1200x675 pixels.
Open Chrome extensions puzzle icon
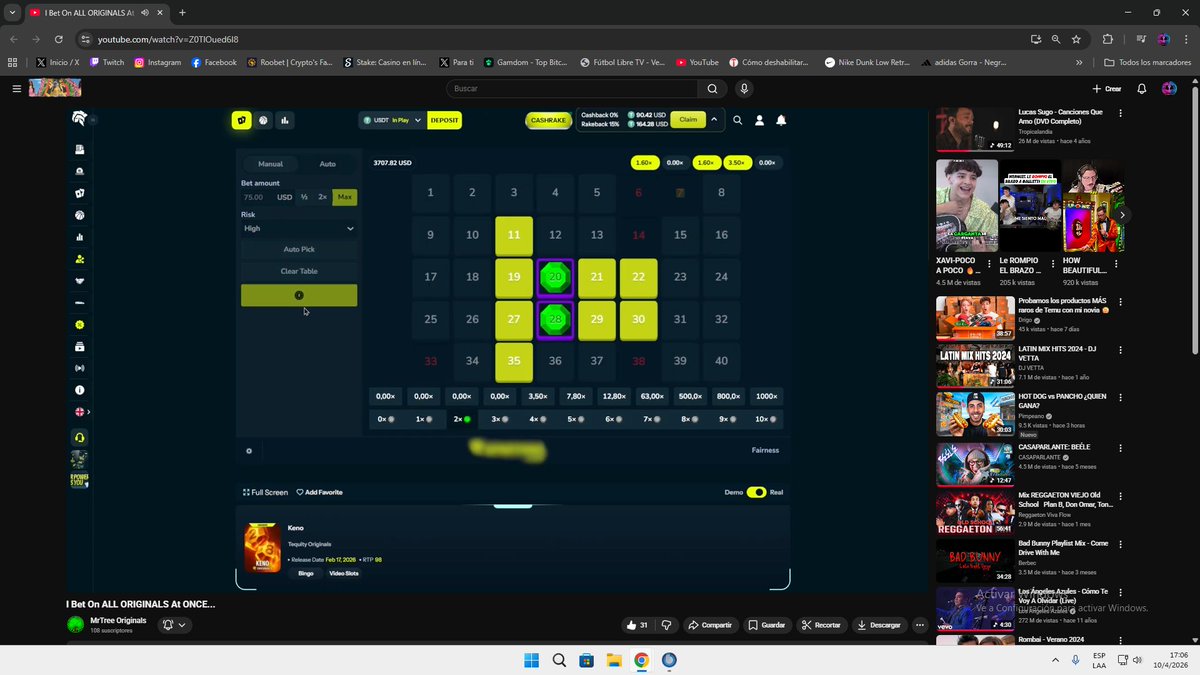(1107, 39)
